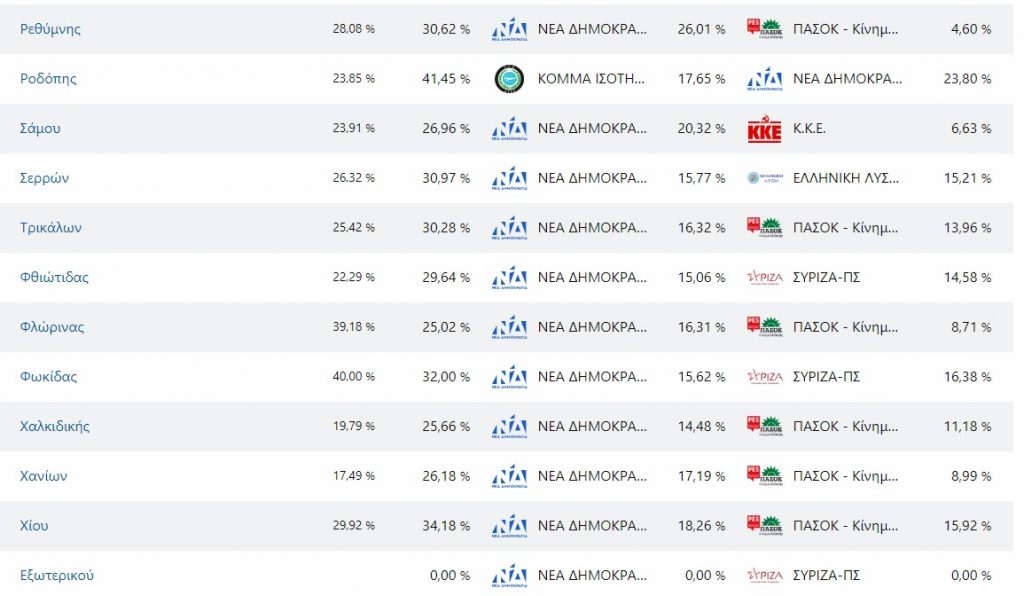Screen dimensions: 1024x596
Task: Click Νέα Δημοκρατία logo in Ροδόπης second-party column
Action: [765, 79]
